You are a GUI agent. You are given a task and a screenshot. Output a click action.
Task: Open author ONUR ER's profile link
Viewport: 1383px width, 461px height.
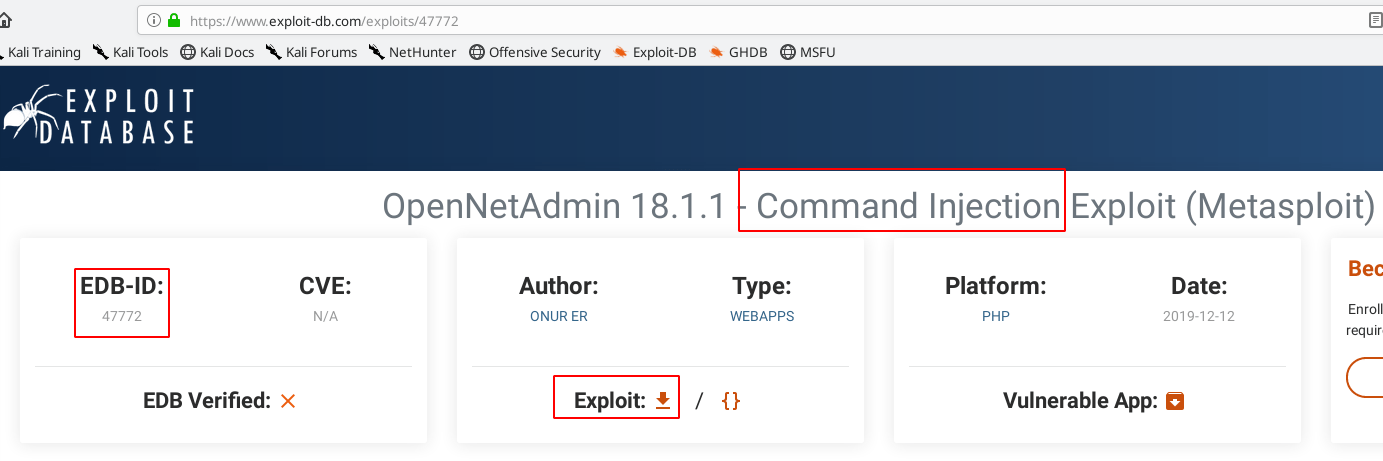coord(558,316)
